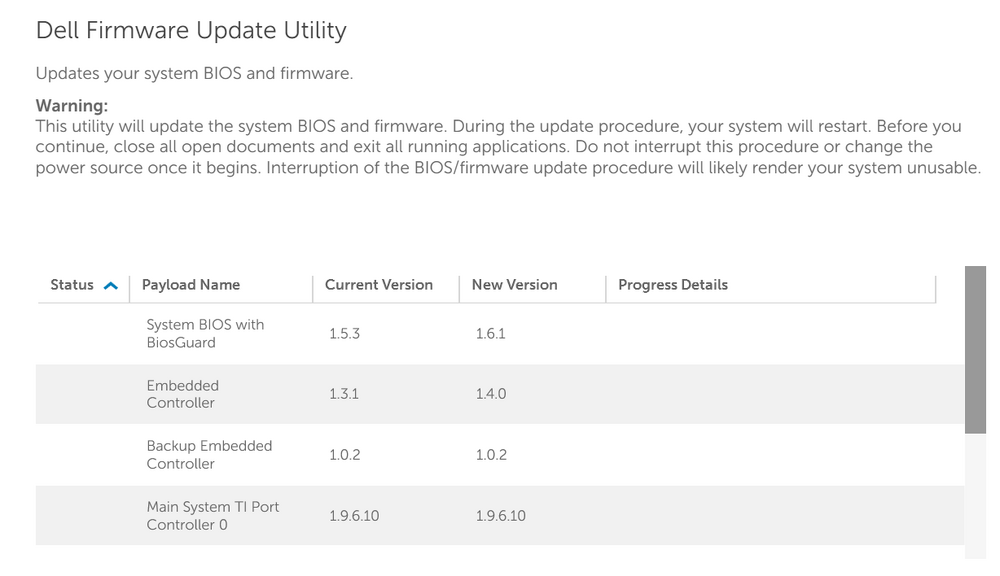
Task: Click the Status sort arrow chevron
Action: pos(111,286)
